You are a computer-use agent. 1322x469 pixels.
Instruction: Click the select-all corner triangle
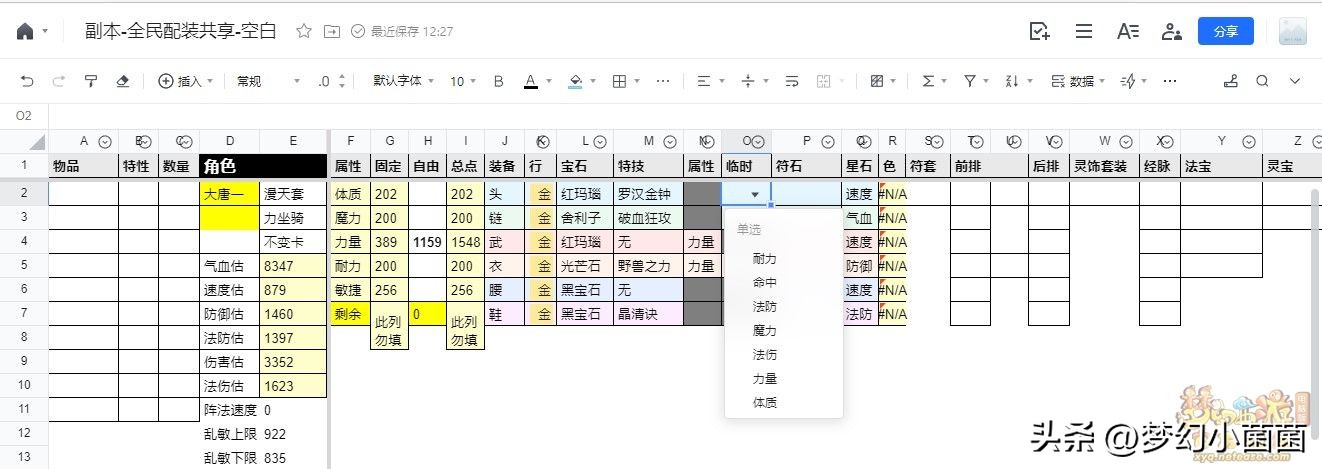pyautogui.click(x=38, y=142)
